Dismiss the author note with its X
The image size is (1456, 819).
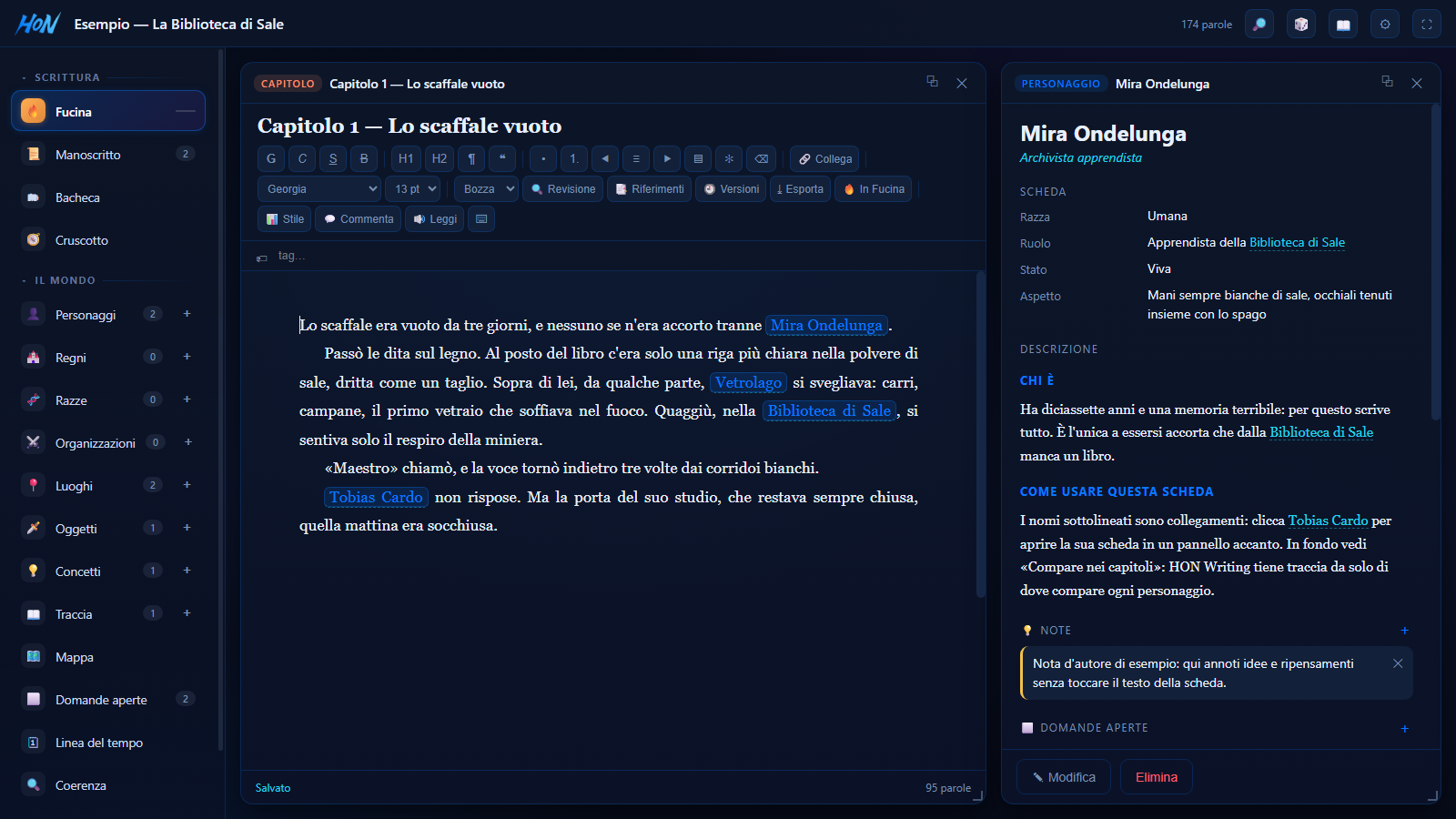click(1398, 663)
